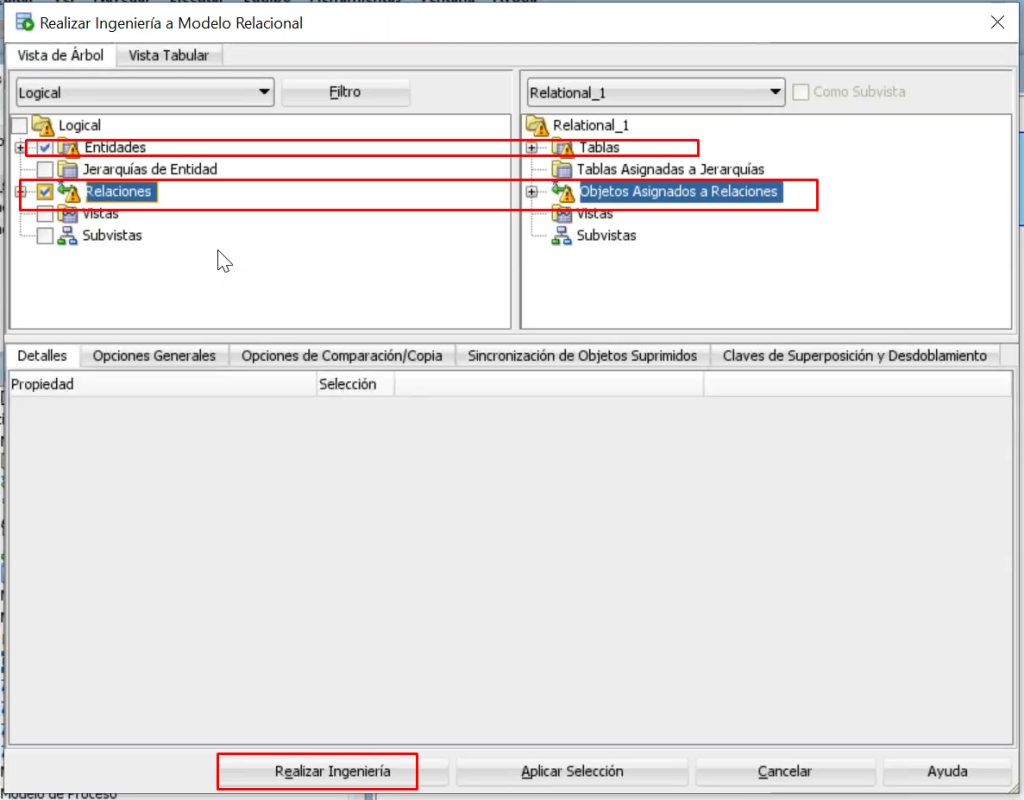This screenshot has width=1024, height=800.
Task: Expand the Tablas tree node
Action: pyautogui.click(x=530, y=147)
